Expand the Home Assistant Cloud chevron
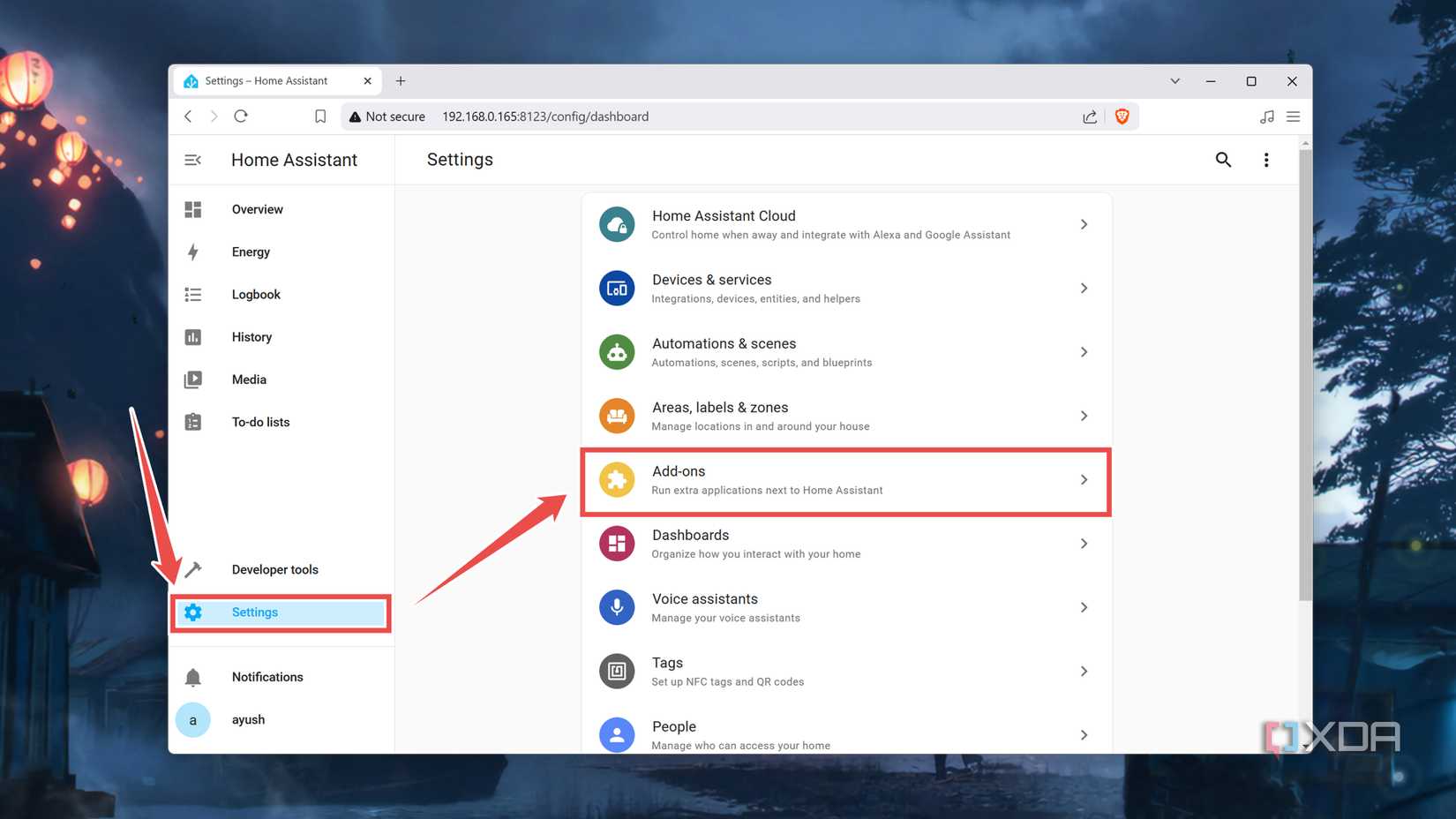The image size is (1456, 819). pyautogui.click(x=1084, y=225)
